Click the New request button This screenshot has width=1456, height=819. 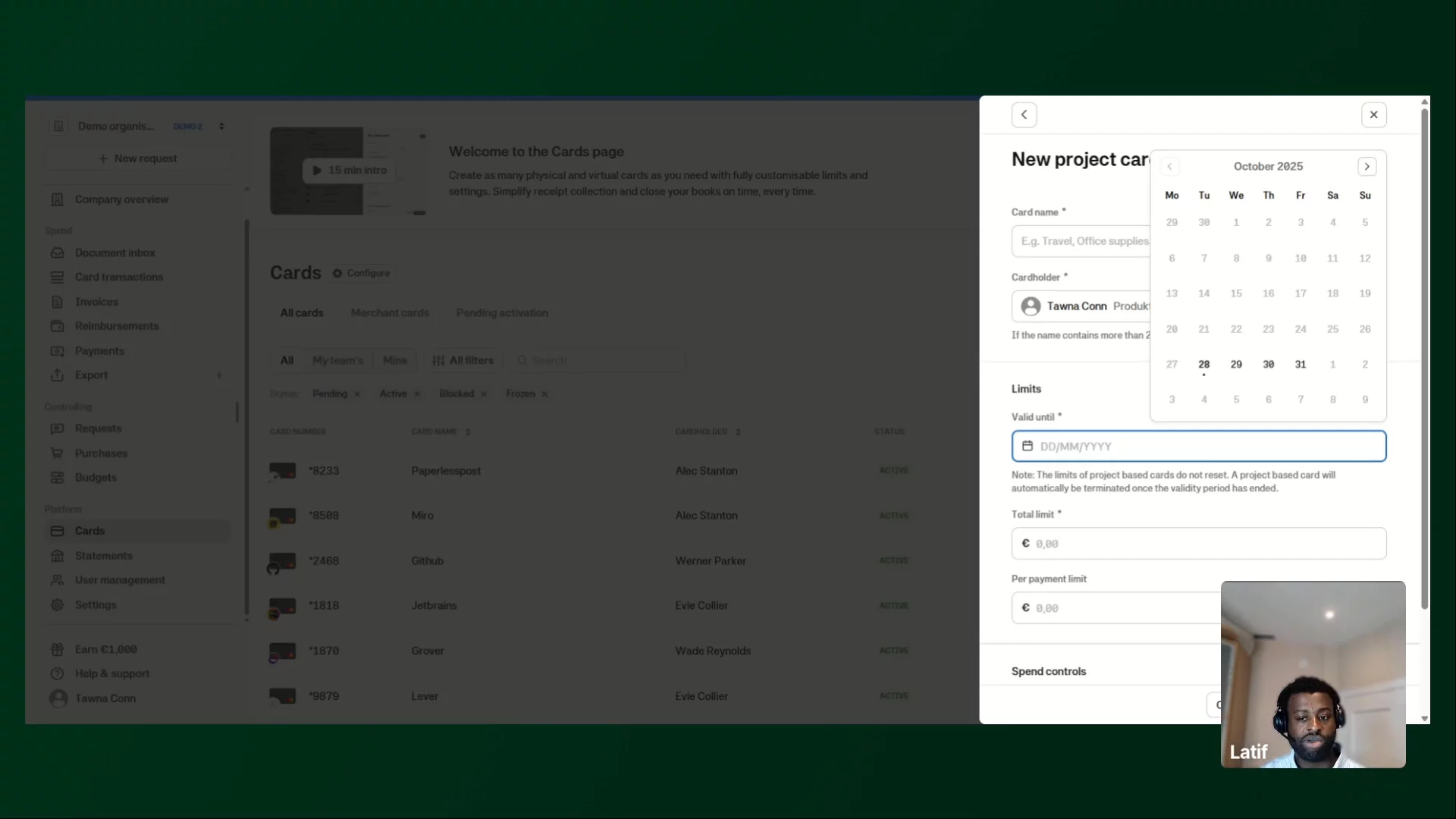(x=138, y=158)
